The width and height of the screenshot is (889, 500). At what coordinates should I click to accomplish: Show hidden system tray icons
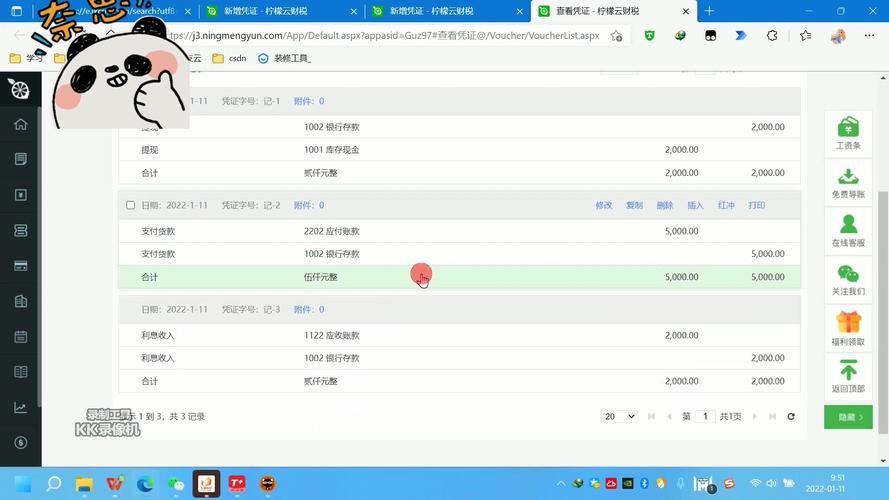point(560,484)
